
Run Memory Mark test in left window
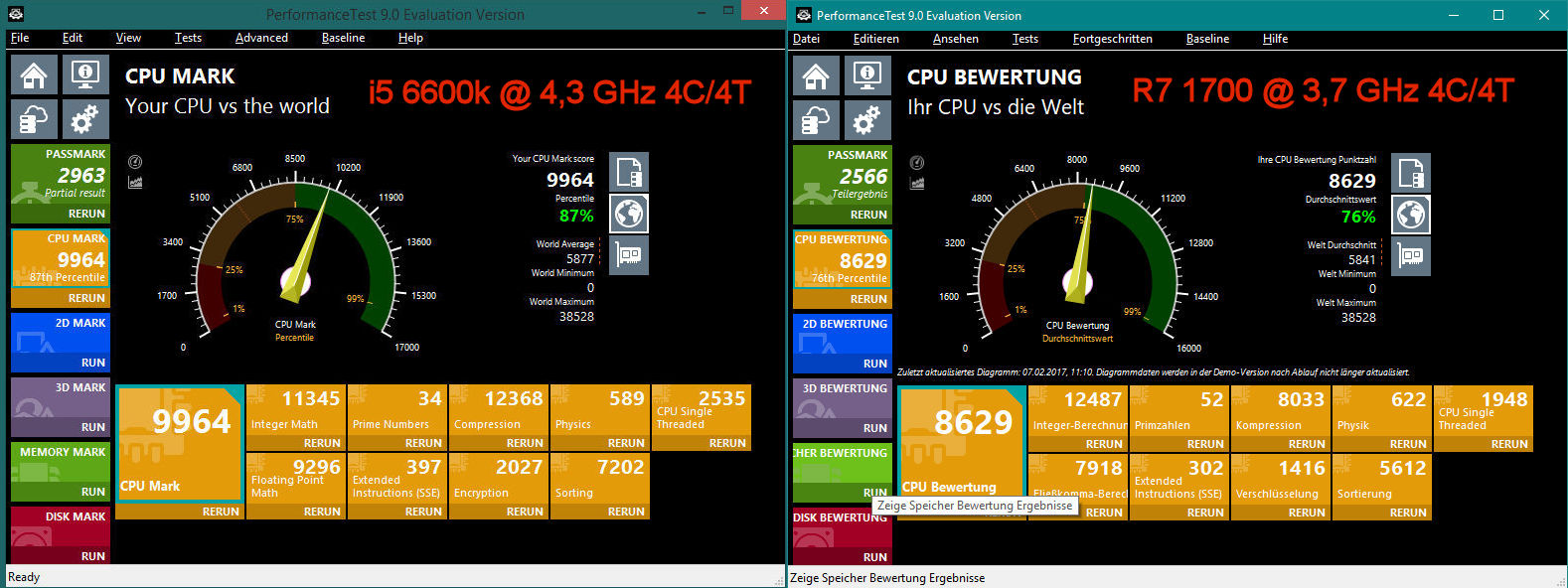(93, 492)
